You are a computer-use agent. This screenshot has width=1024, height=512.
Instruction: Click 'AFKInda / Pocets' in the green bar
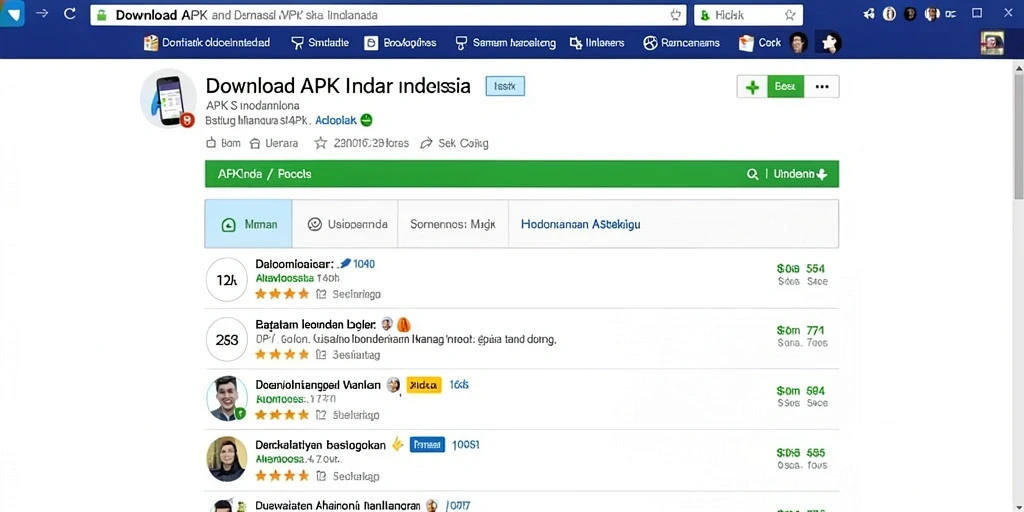coord(264,174)
